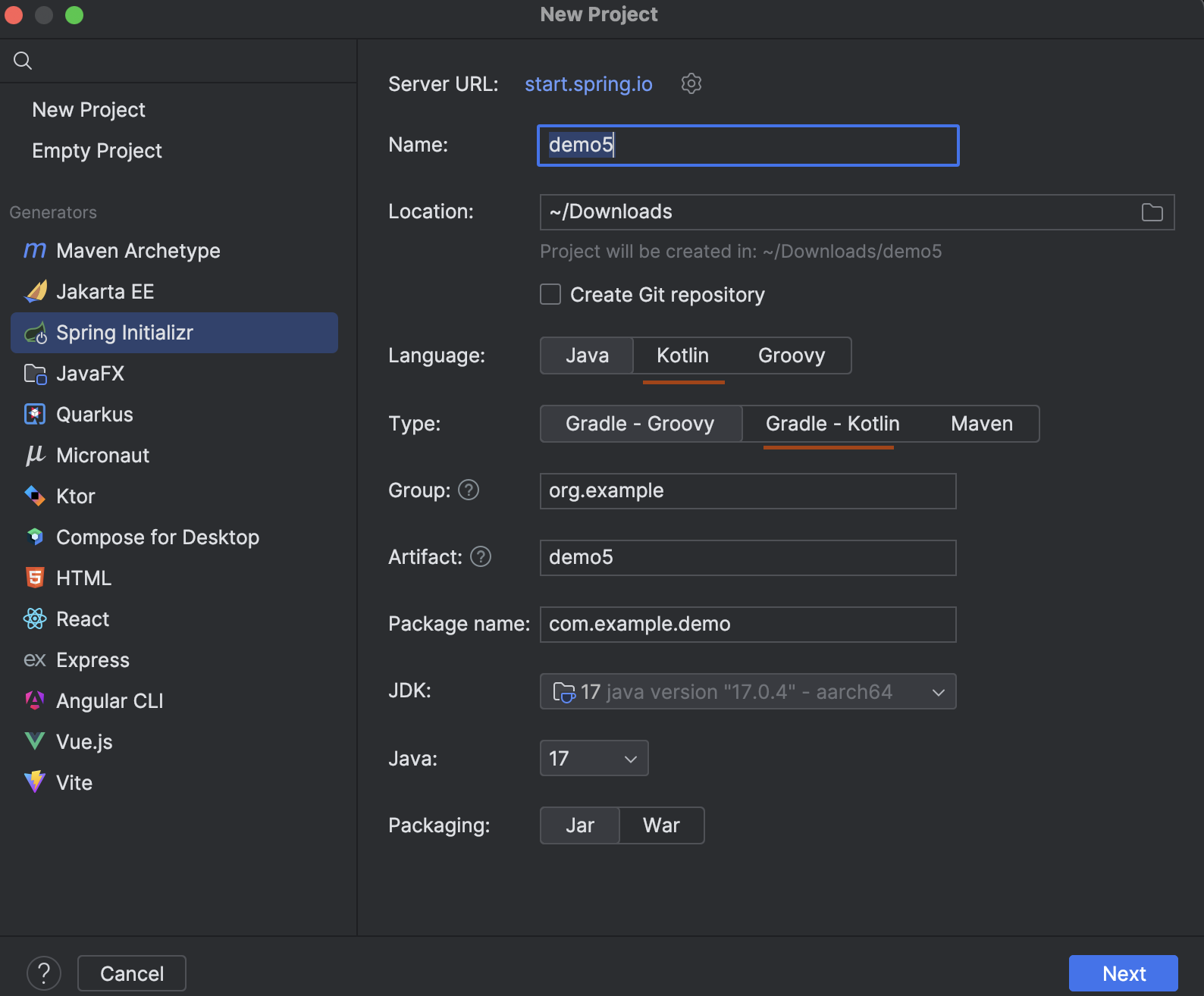
Task: Click the Vite lightning icon
Action: click(35, 782)
